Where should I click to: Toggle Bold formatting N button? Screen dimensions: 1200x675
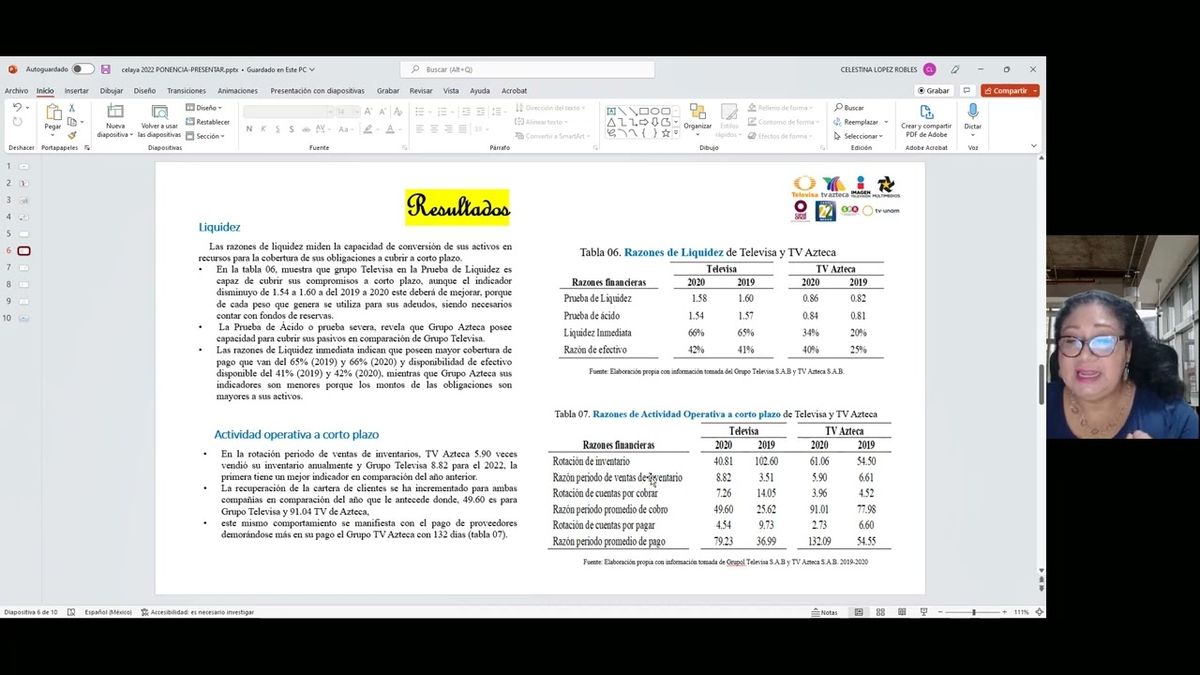tap(249, 129)
